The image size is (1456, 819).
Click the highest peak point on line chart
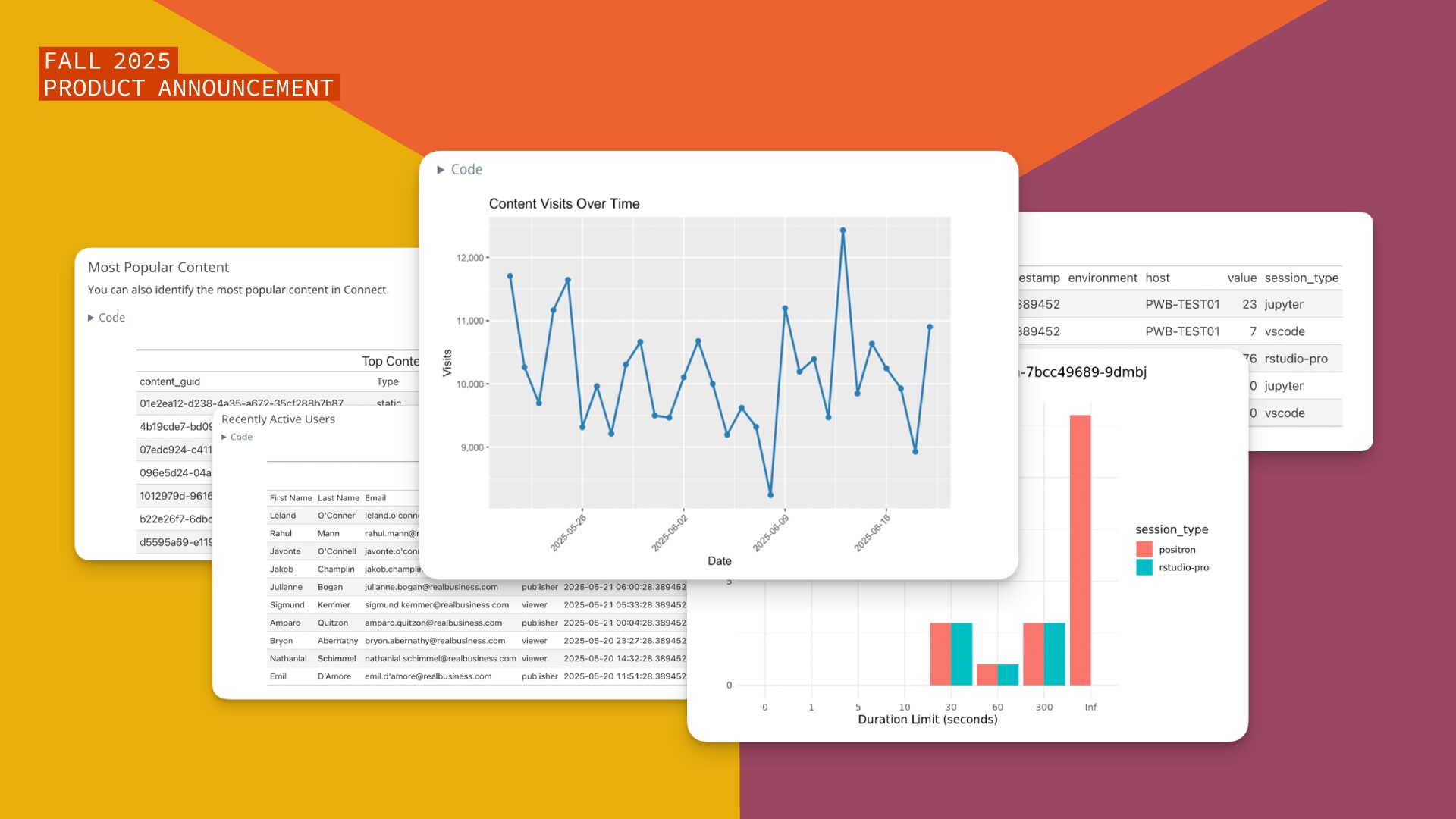point(843,231)
